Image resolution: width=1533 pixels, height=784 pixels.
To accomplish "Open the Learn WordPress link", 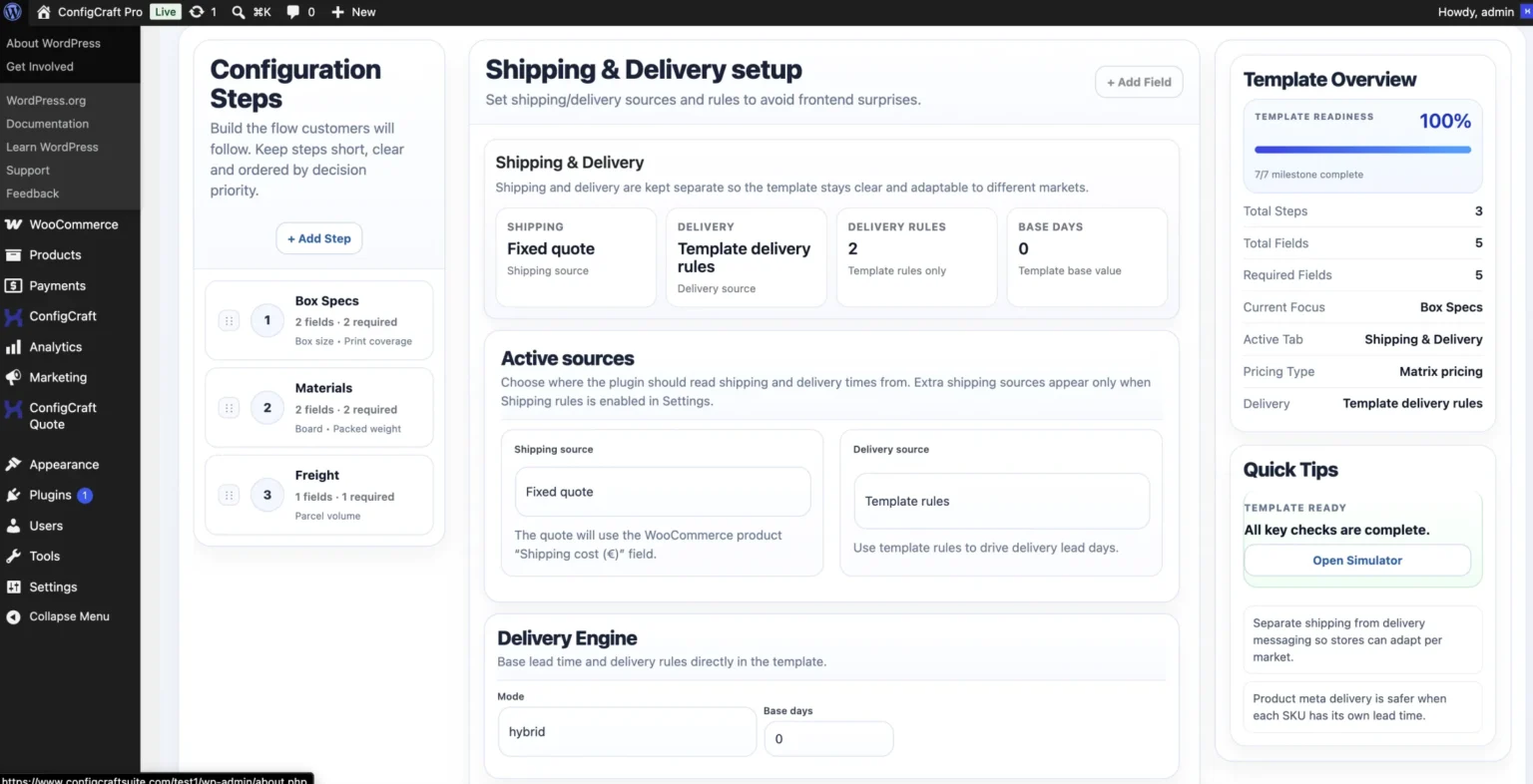I will pyautogui.click(x=52, y=147).
